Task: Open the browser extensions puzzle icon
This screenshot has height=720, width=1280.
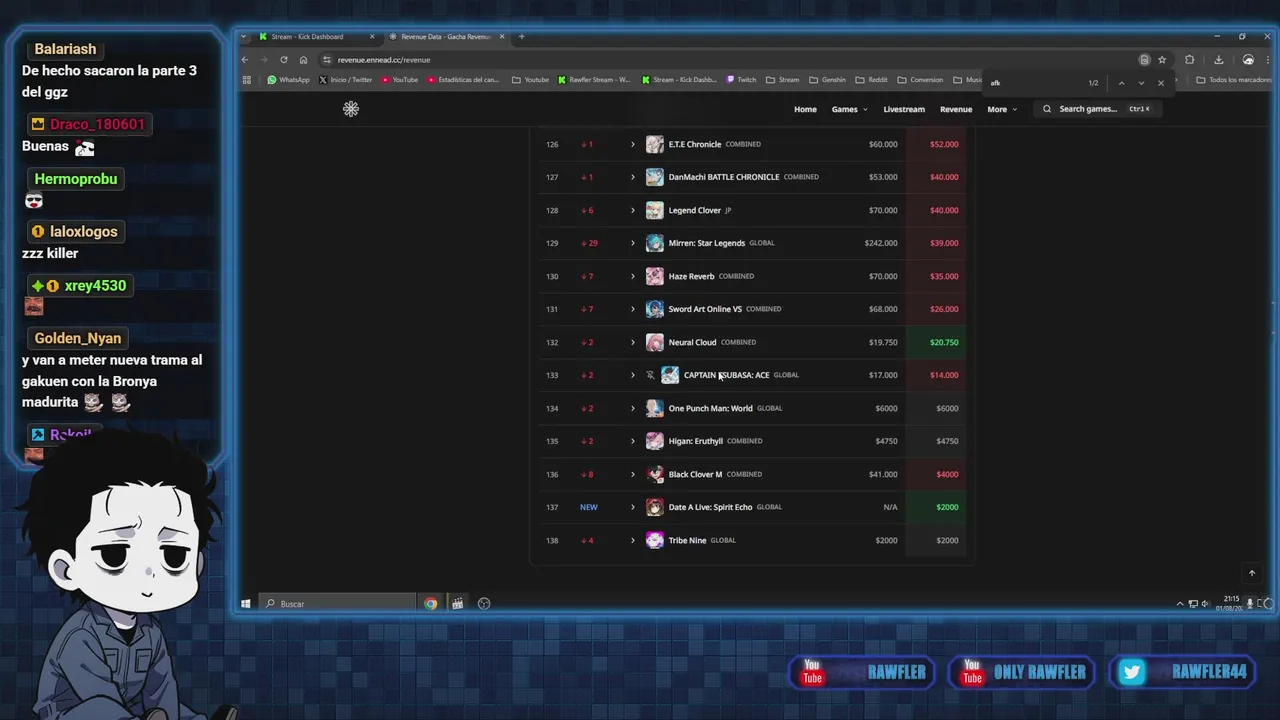Action: (1189, 59)
